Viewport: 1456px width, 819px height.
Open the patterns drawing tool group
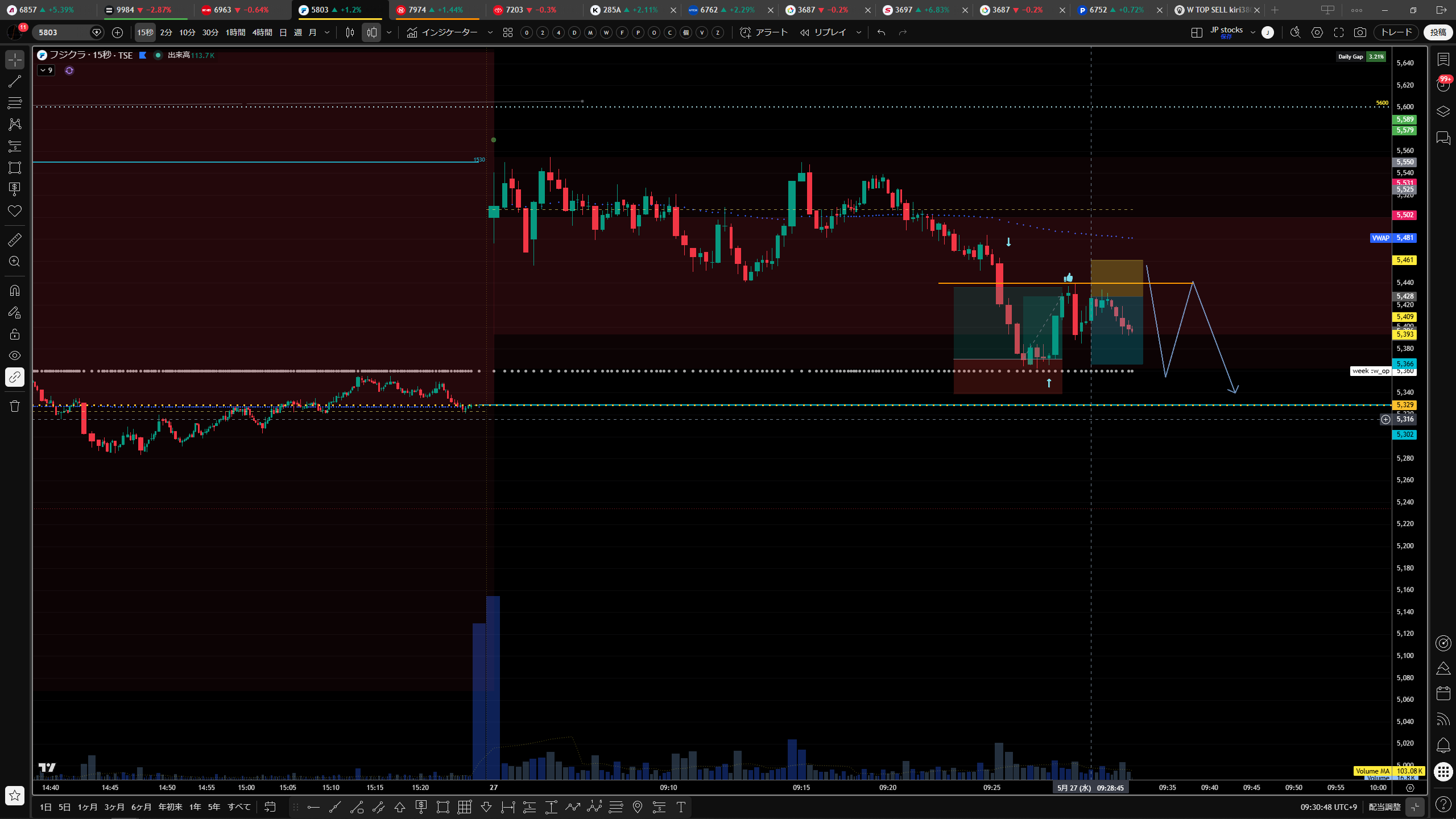[15, 124]
